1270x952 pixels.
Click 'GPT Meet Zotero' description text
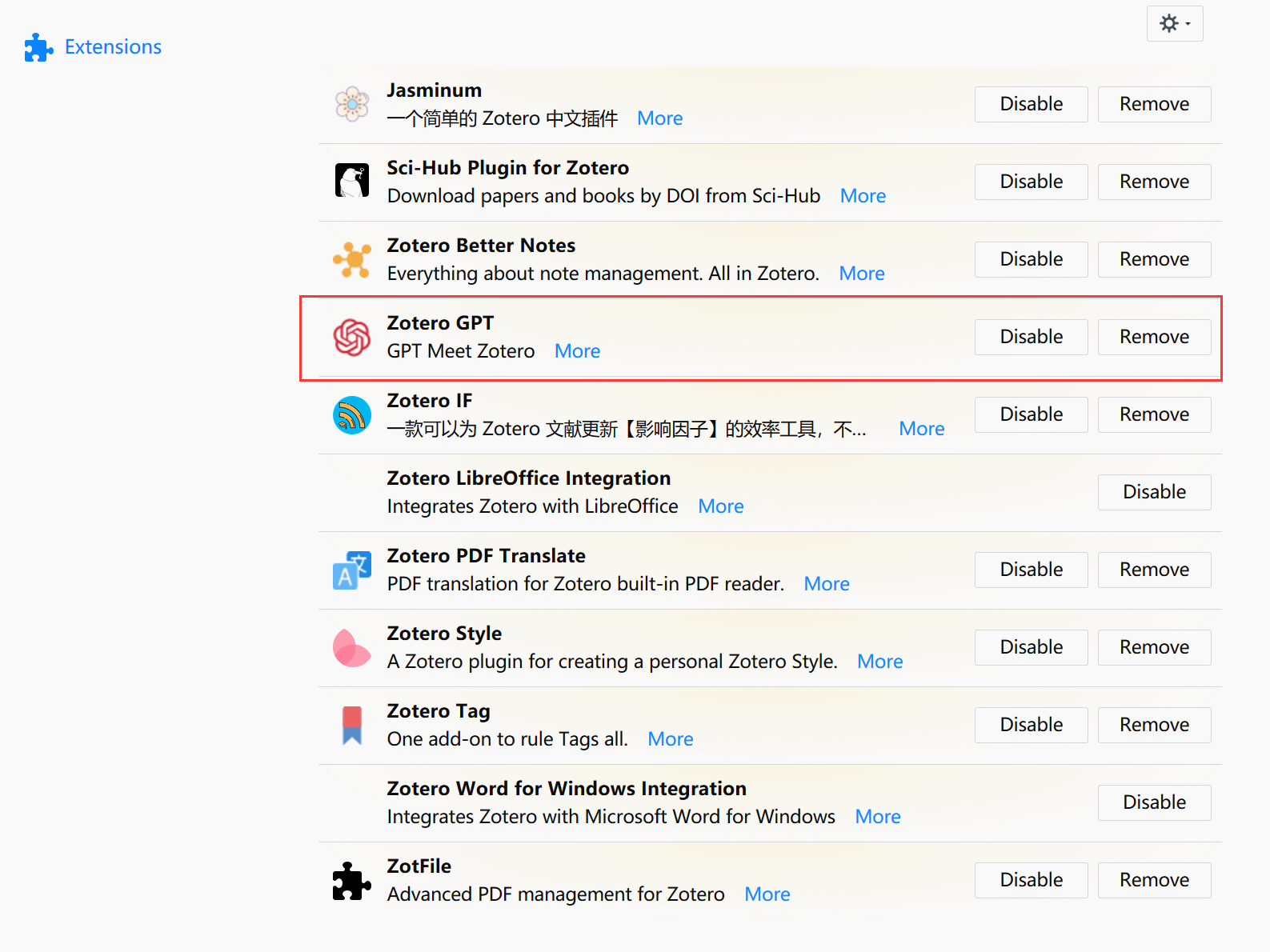pyautogui.click(x=461, y=351)
